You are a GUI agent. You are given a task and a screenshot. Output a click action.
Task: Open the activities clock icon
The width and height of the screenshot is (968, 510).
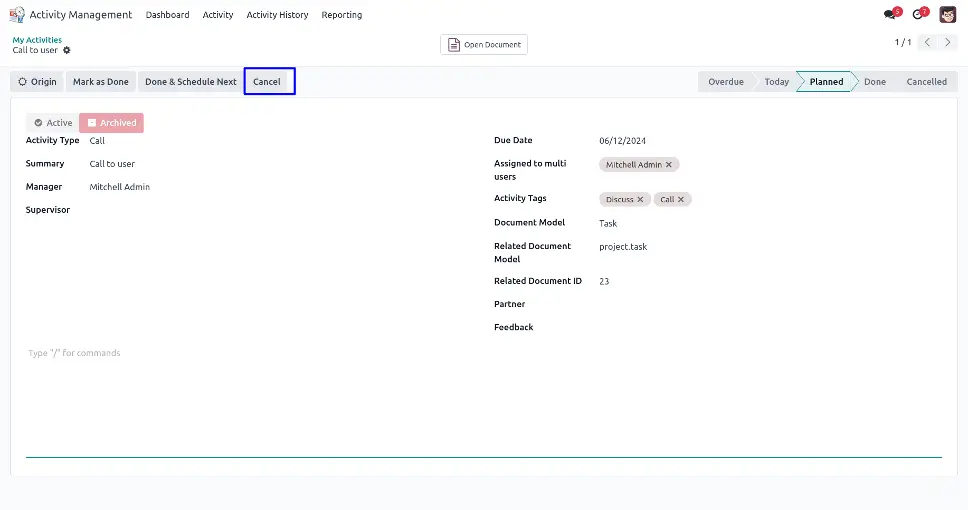click(x=918, y=15)
